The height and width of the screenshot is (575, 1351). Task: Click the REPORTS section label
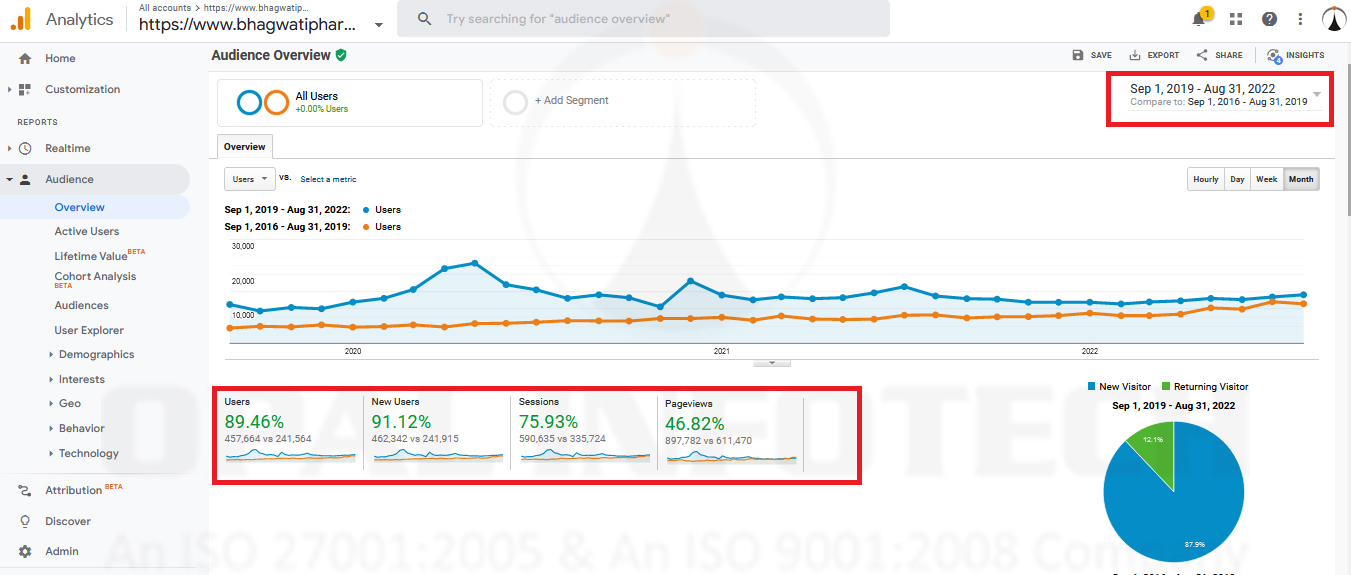point(37,122)
